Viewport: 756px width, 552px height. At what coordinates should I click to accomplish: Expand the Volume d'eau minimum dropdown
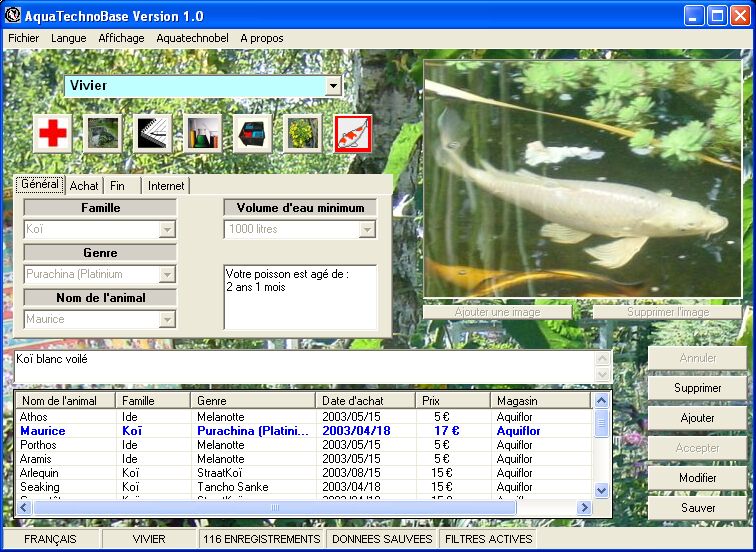click(x=367, y=230)
